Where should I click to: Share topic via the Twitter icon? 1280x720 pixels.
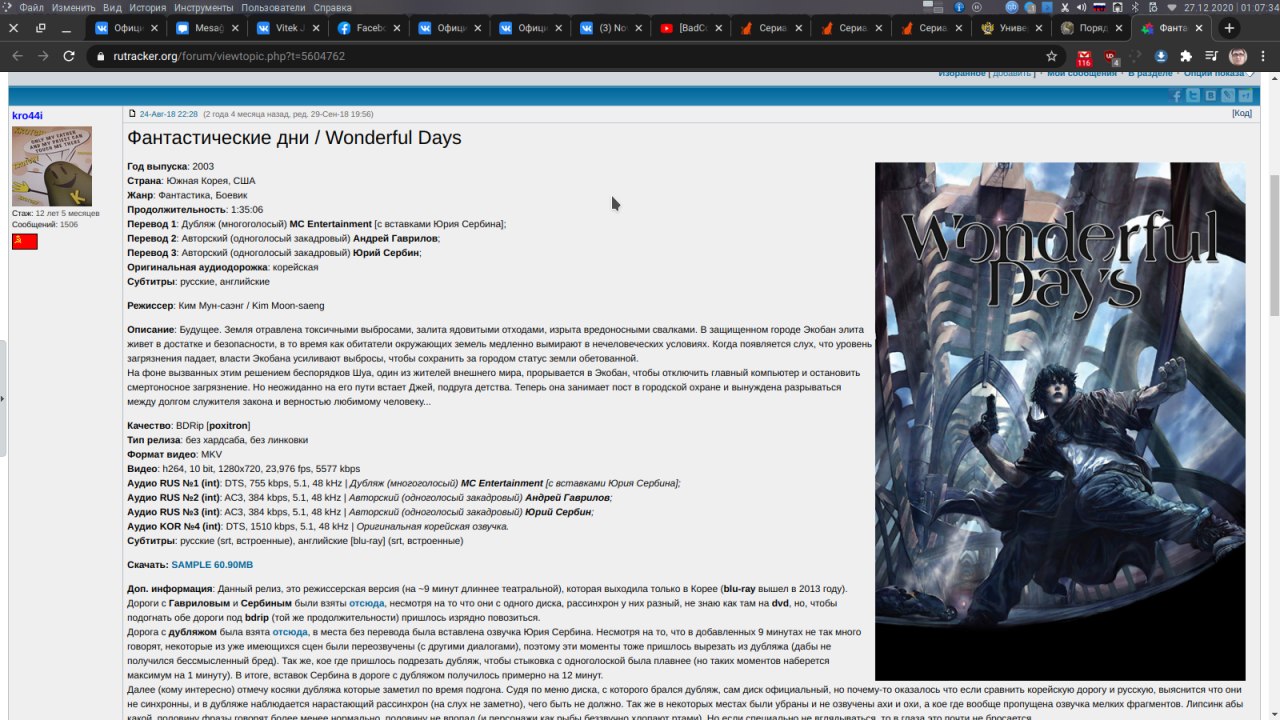[x=1193, y=95]
